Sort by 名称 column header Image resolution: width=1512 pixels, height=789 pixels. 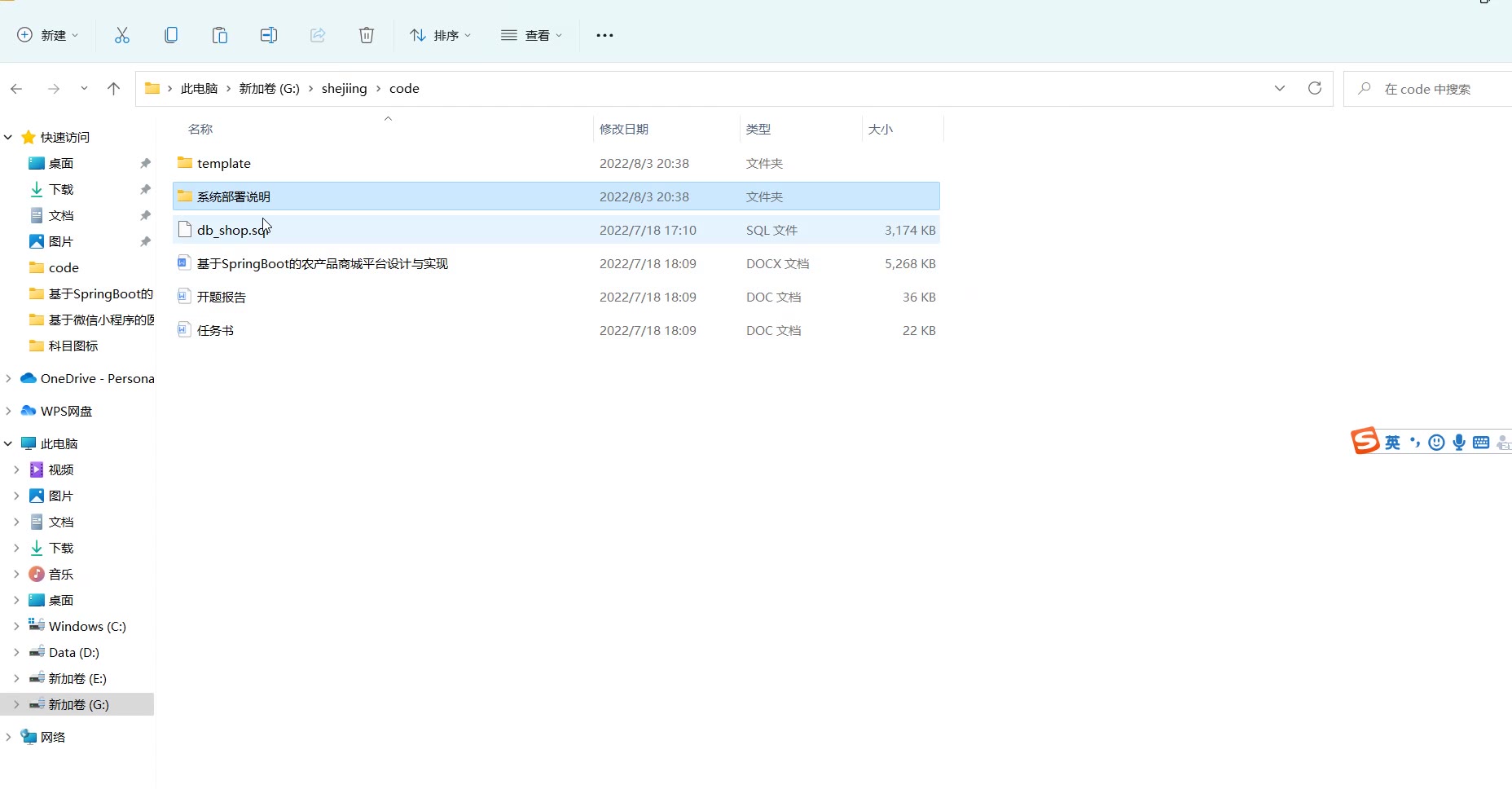pyautogui.click(x=200, y=129)
